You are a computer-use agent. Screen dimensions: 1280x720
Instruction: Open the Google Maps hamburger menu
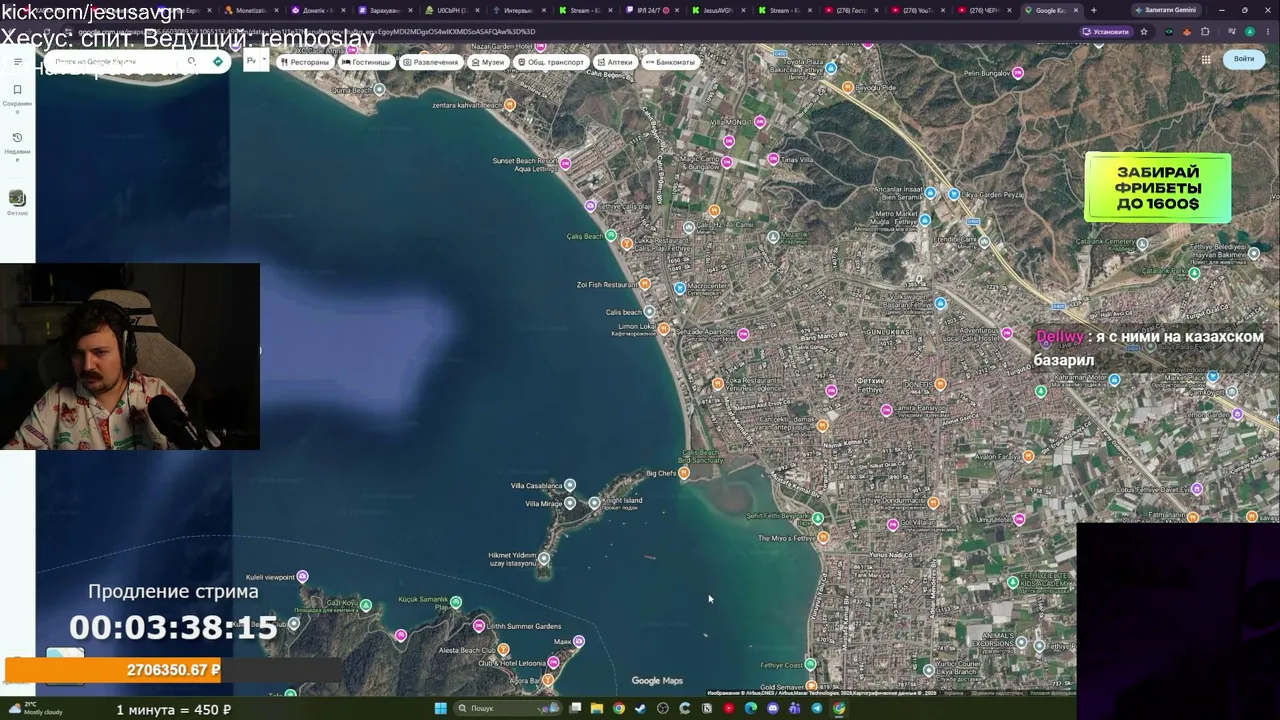(17, 62)
